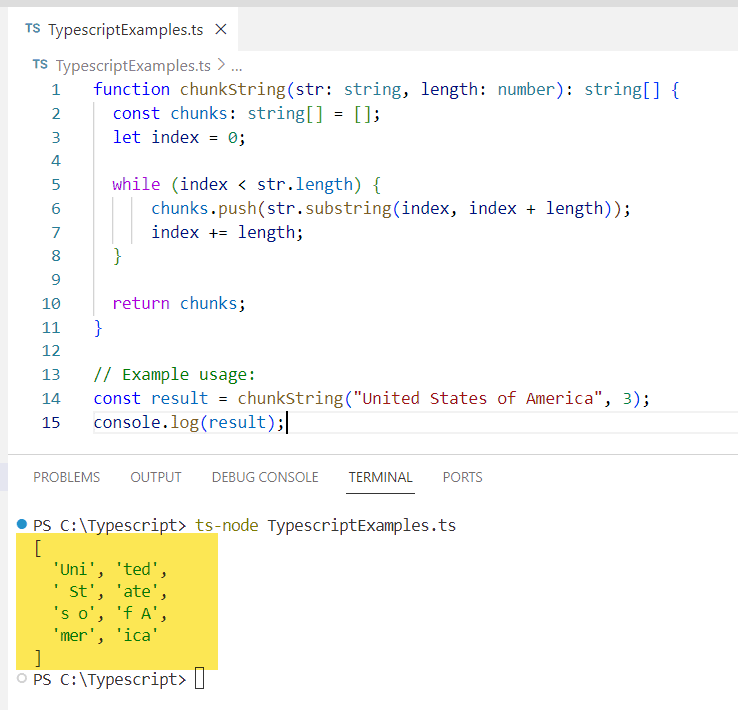Image resolution: width=738 pixels, height=710 pixels.
Task: Click 'ts-node' command in the terminal
Action: (227, 525)
